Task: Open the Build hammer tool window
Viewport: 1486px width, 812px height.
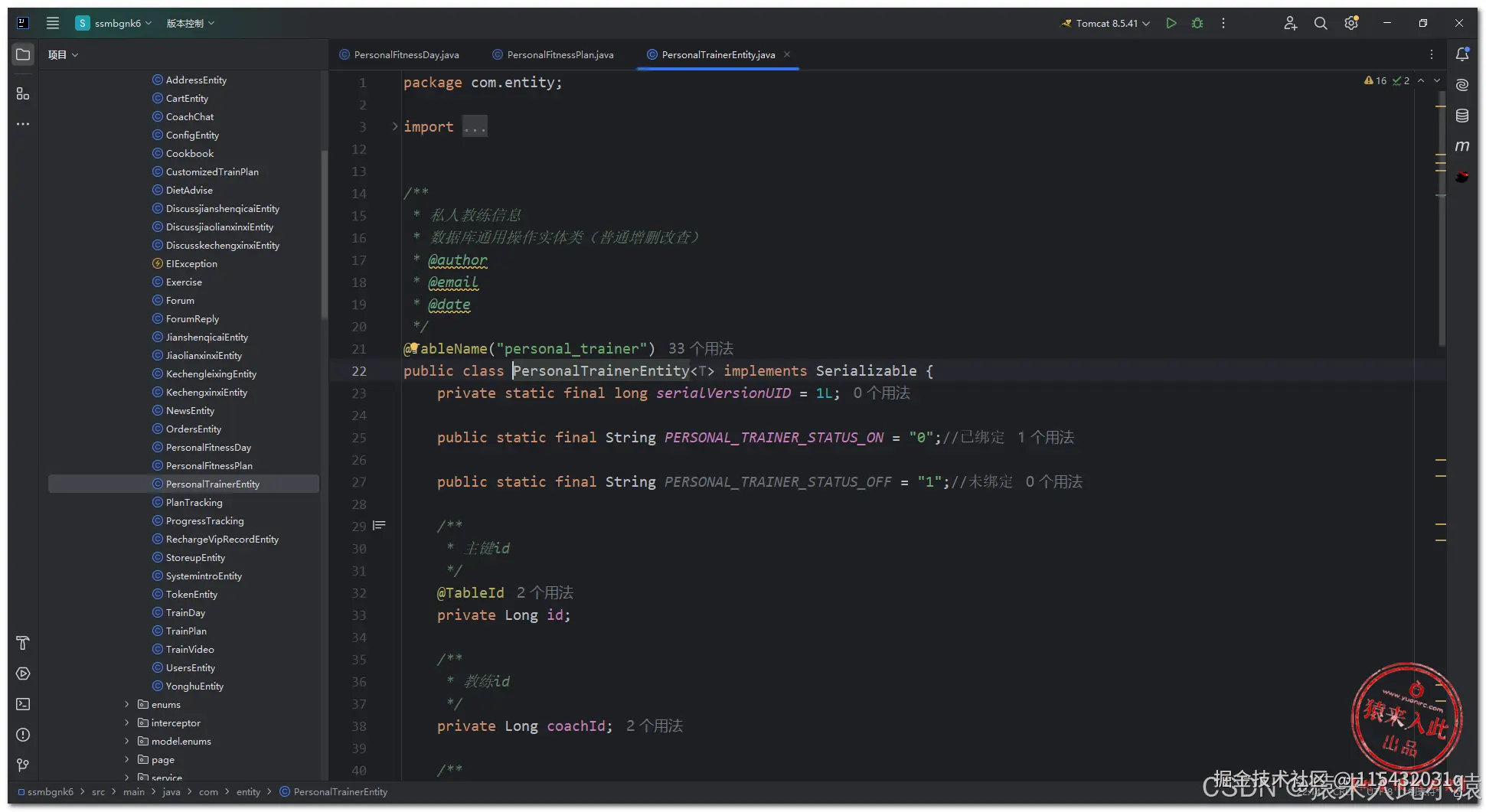Action: click(x=23, y=643)
